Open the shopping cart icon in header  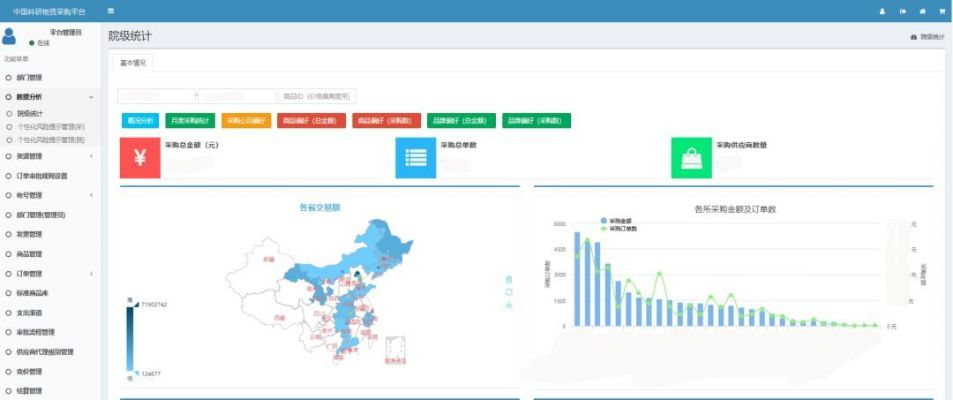point(941,11)
